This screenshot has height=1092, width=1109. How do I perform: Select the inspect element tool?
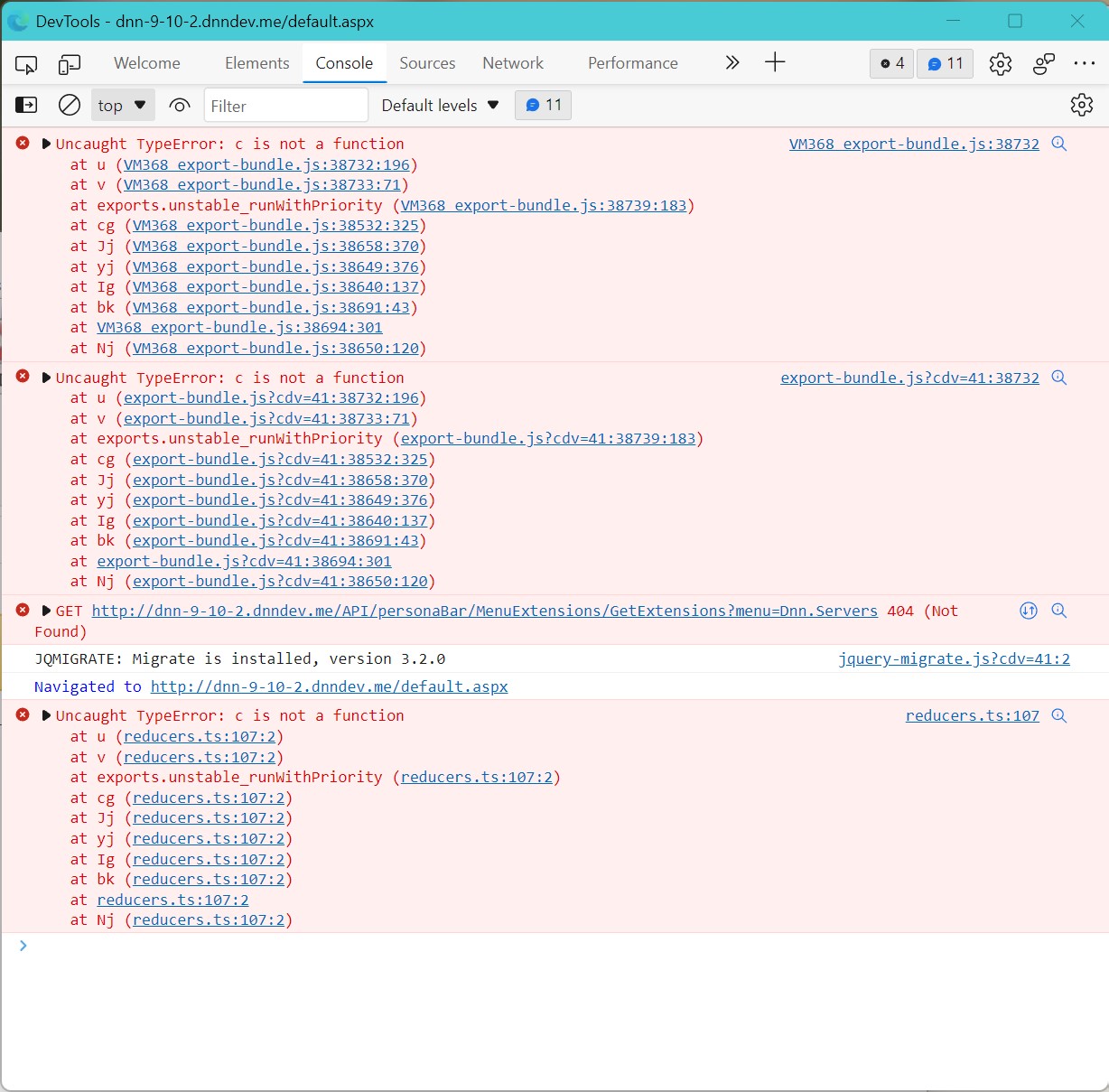[x=26, y=64]
